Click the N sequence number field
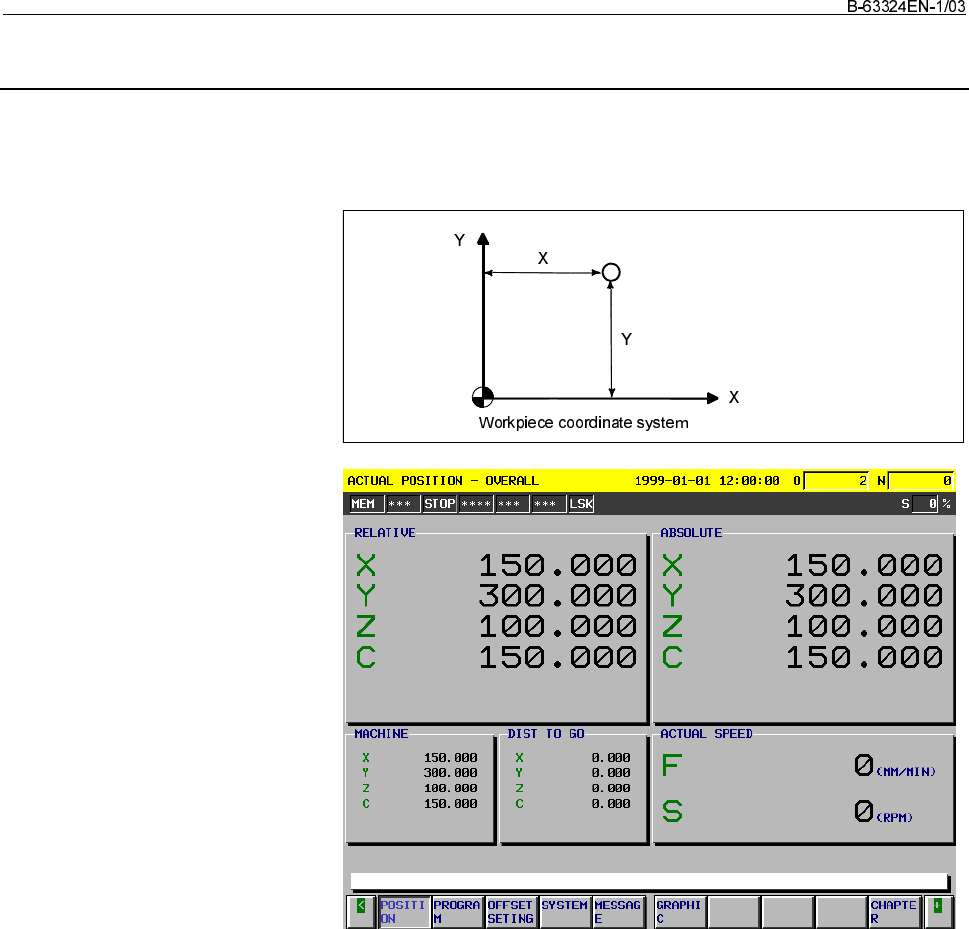The width and height of the screenshot is (969, 929). (x=920, y=481)
